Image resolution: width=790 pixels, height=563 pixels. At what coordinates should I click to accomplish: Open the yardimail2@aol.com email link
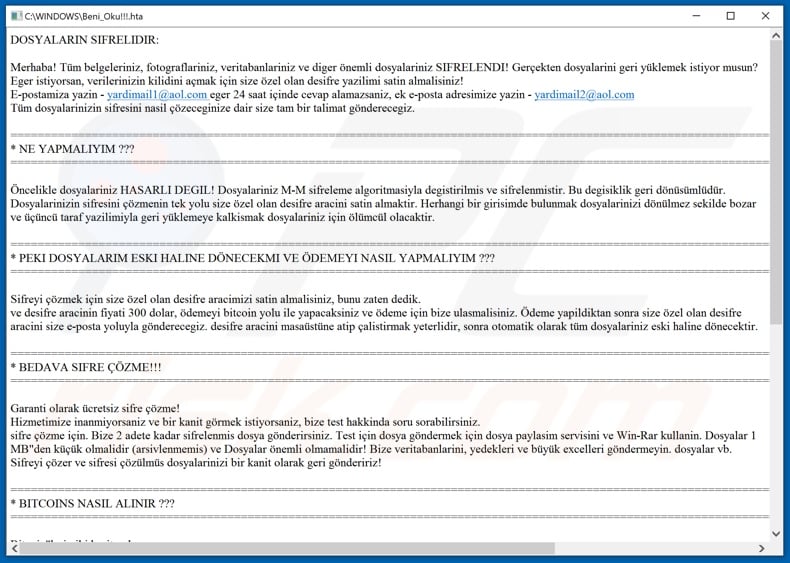[x=584, y=94]
